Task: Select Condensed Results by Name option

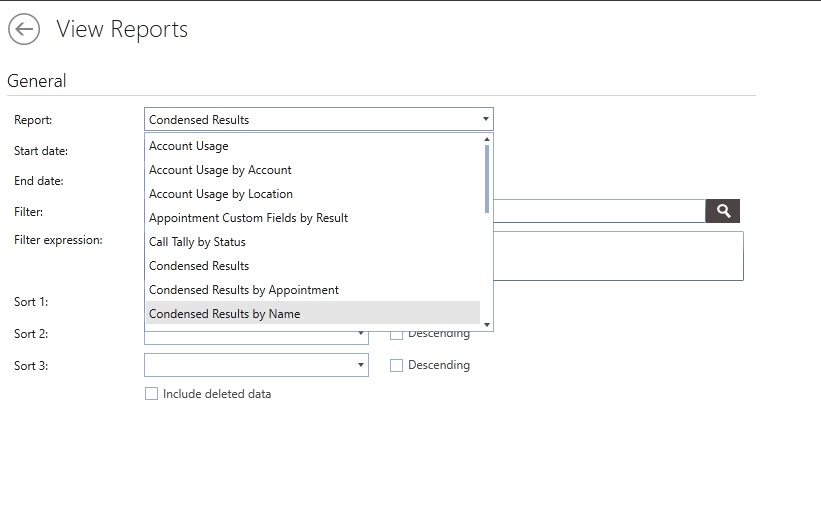Action: (x=313, y=313)
